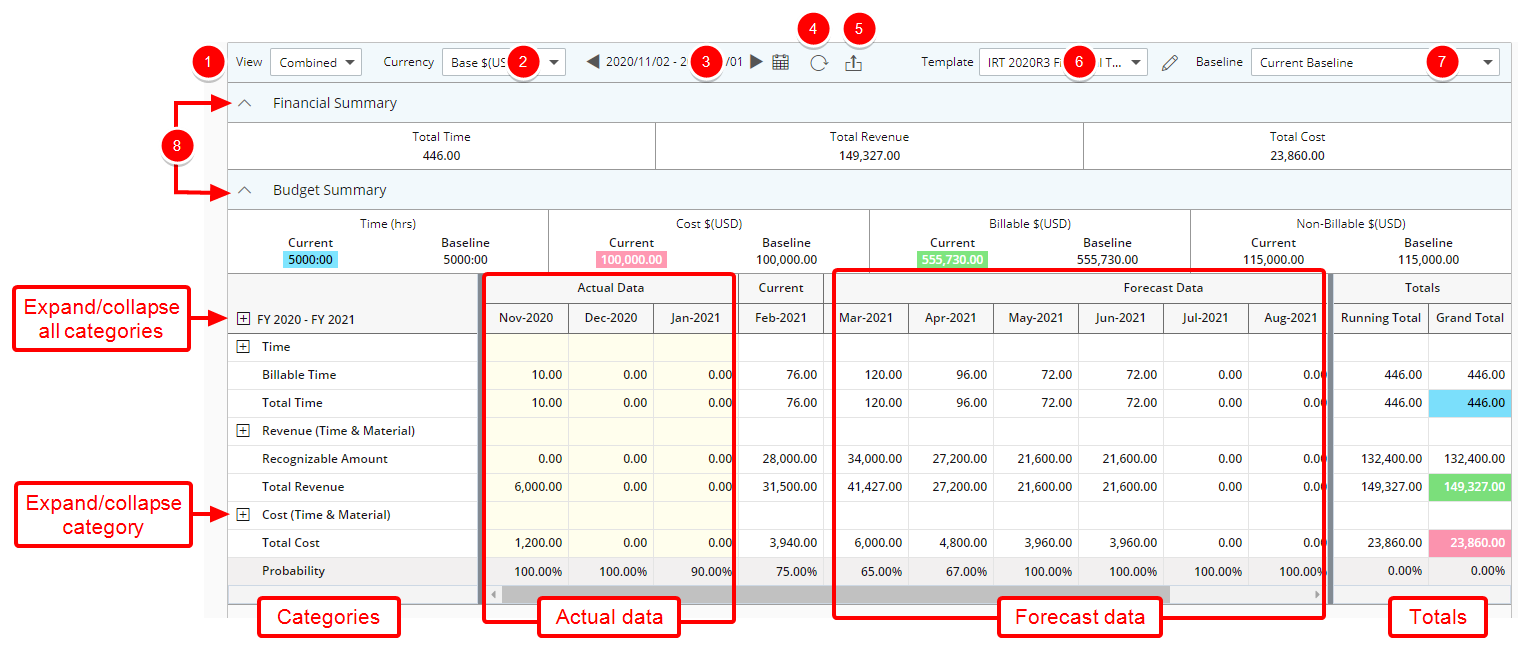The width and height of the screenshot is (1518, 650).
Task: Click the pink Grand Total 23,860.00 cell
Action: [x=1469, y=543]
